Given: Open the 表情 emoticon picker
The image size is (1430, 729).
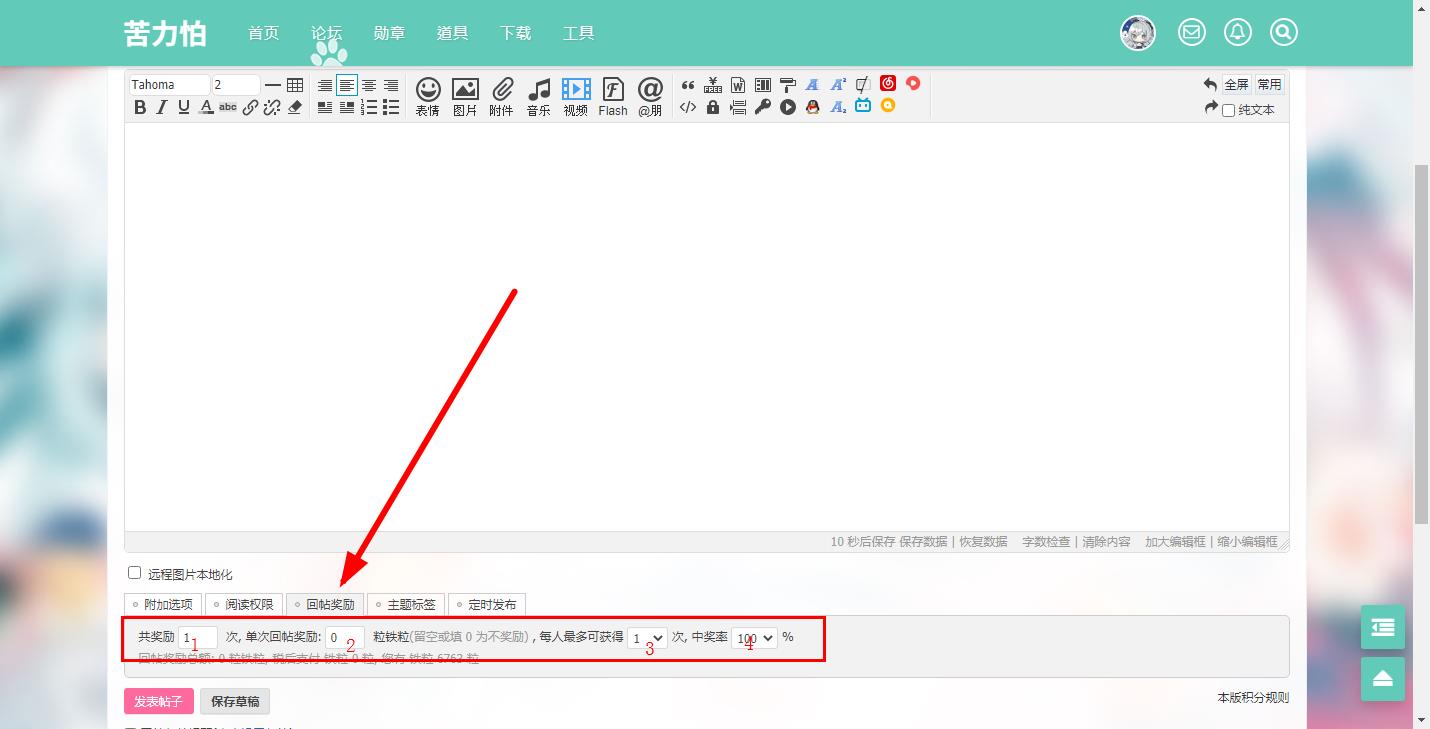Looking at the screenshot, I should click(428, 97).
